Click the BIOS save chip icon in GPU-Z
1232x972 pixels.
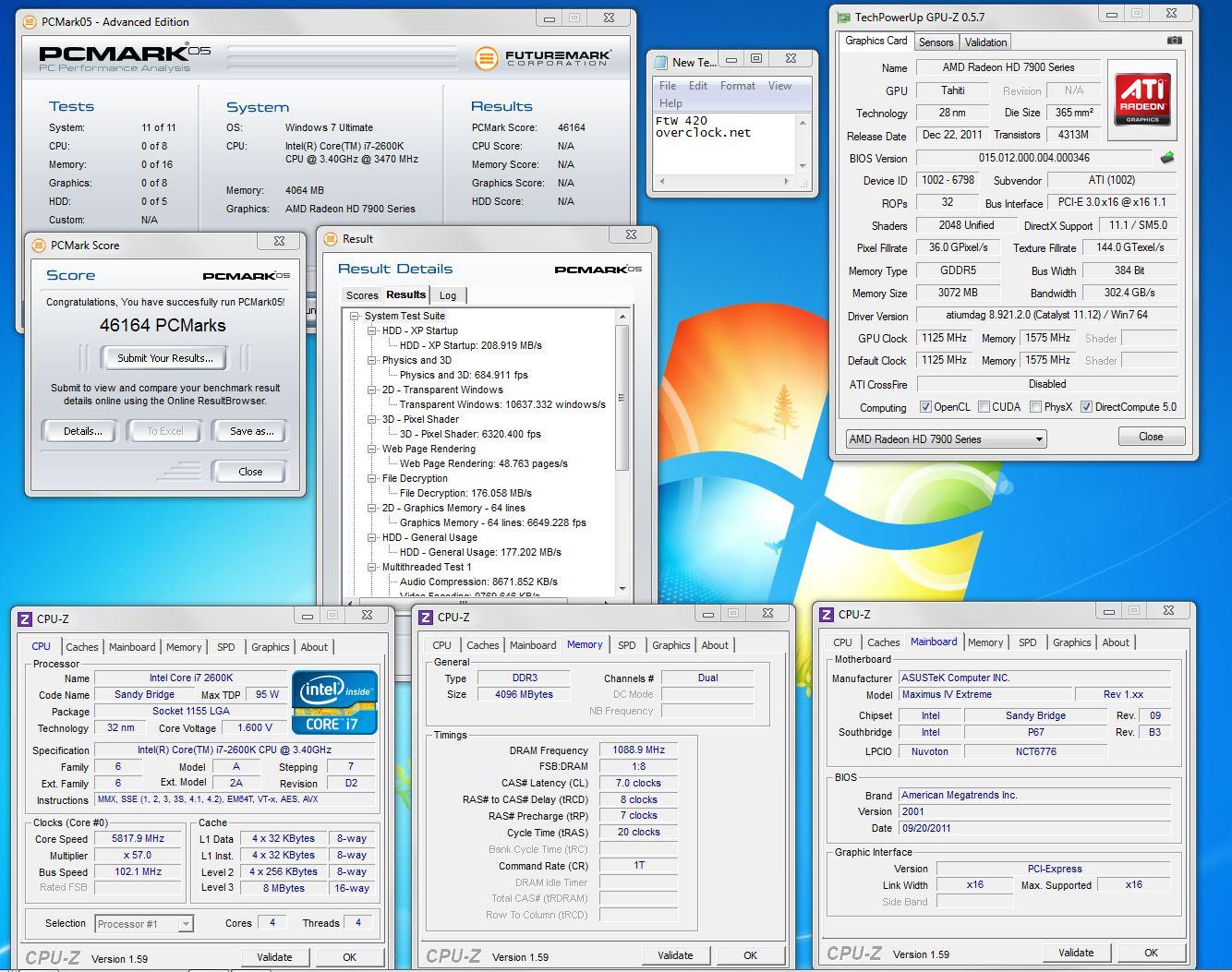click(x=1167, y=158)
